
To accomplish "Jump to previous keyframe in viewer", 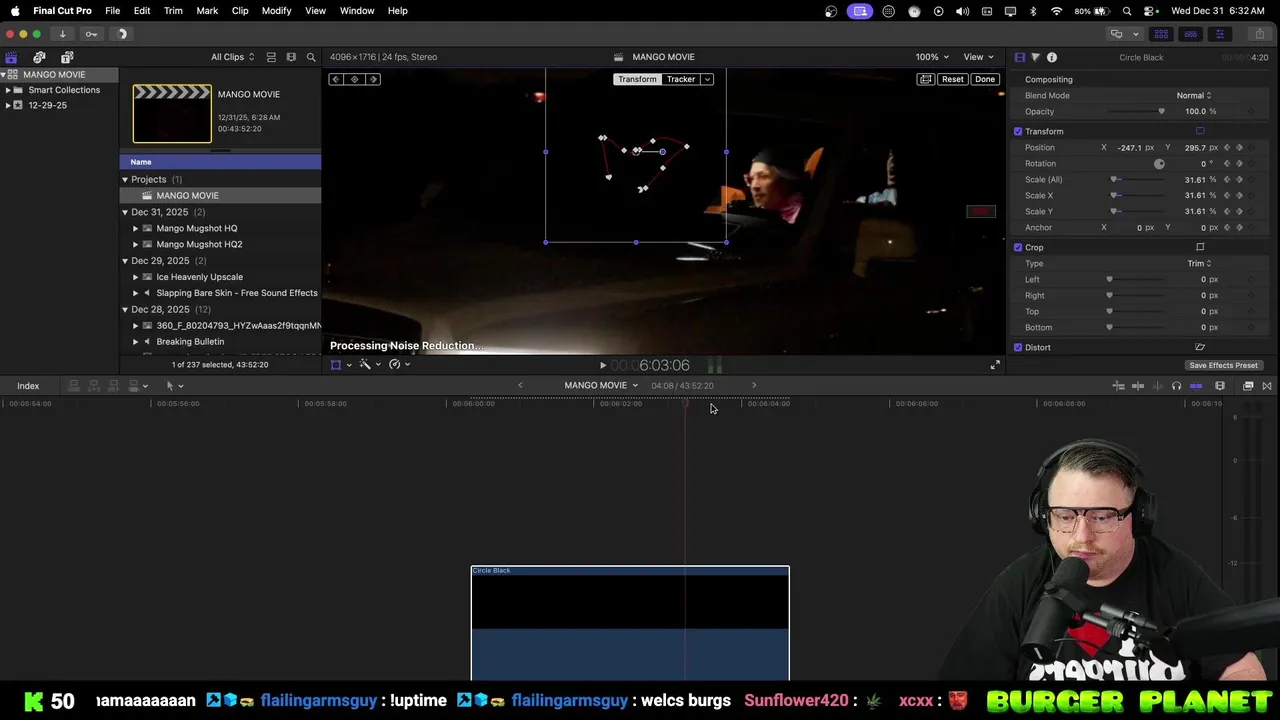I will tap(336, 79).
